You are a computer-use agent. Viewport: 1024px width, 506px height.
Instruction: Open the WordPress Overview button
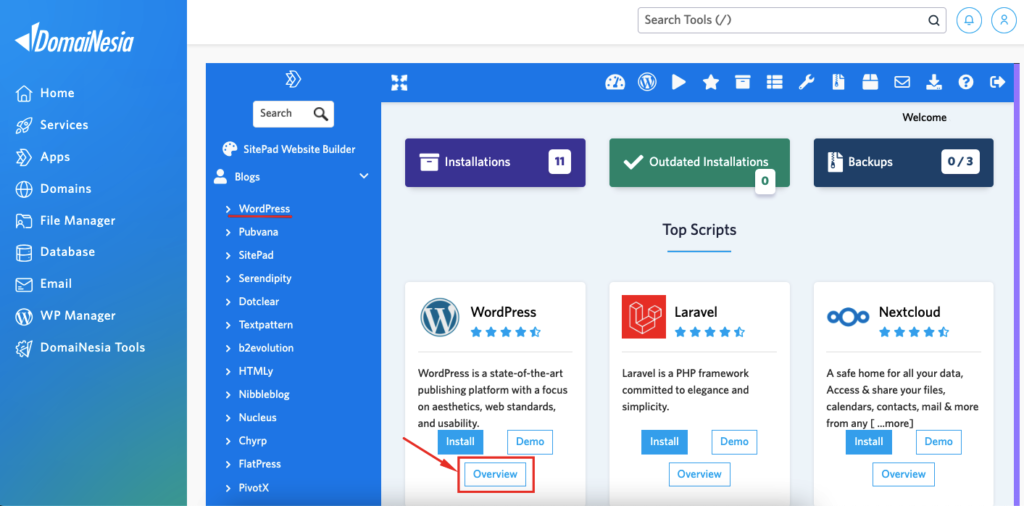tap(495, 475)
